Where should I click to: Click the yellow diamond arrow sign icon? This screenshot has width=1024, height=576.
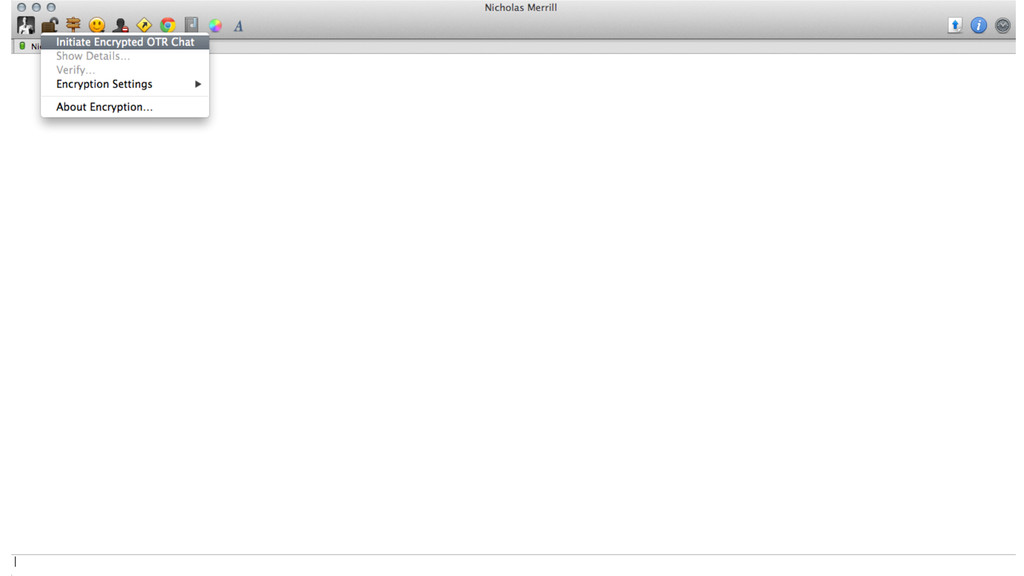[x=144, y=25]
